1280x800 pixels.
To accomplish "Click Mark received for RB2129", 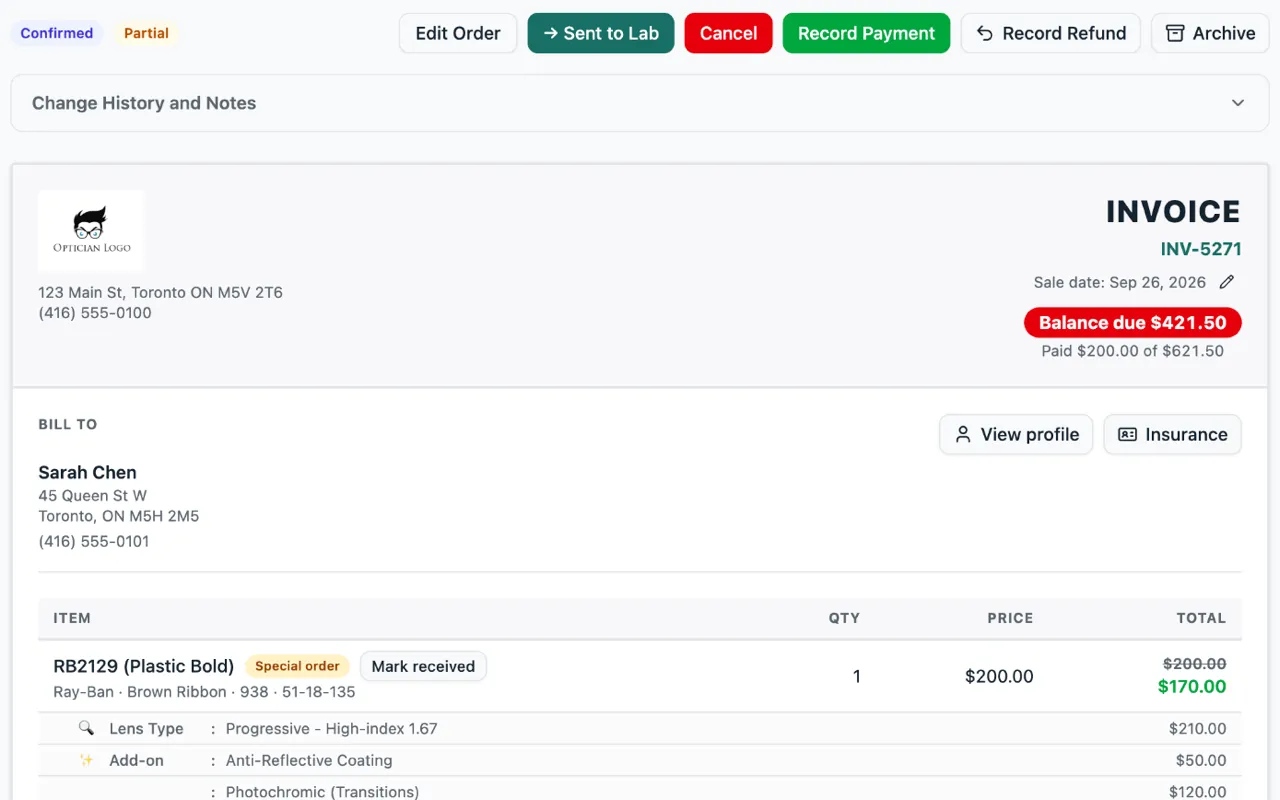I will [423, 666].
